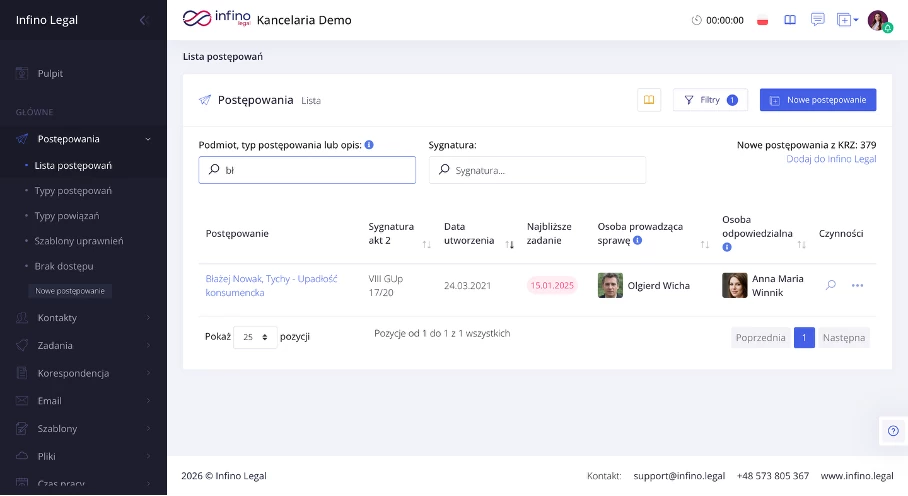Switch language via the Polish flag icon
Viewport: 908px width, 496px height.
click(x=763, y=20)
